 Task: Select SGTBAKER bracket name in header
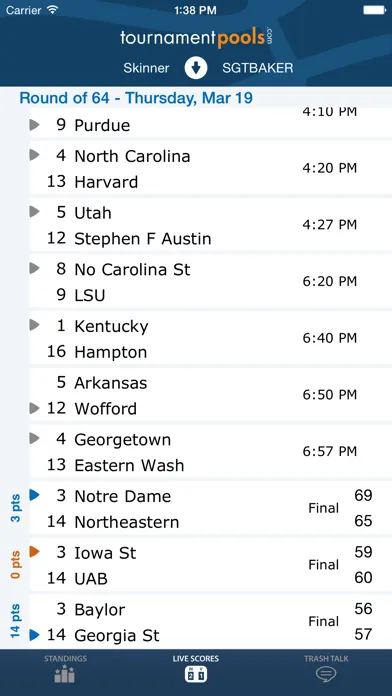click(257, 68)
